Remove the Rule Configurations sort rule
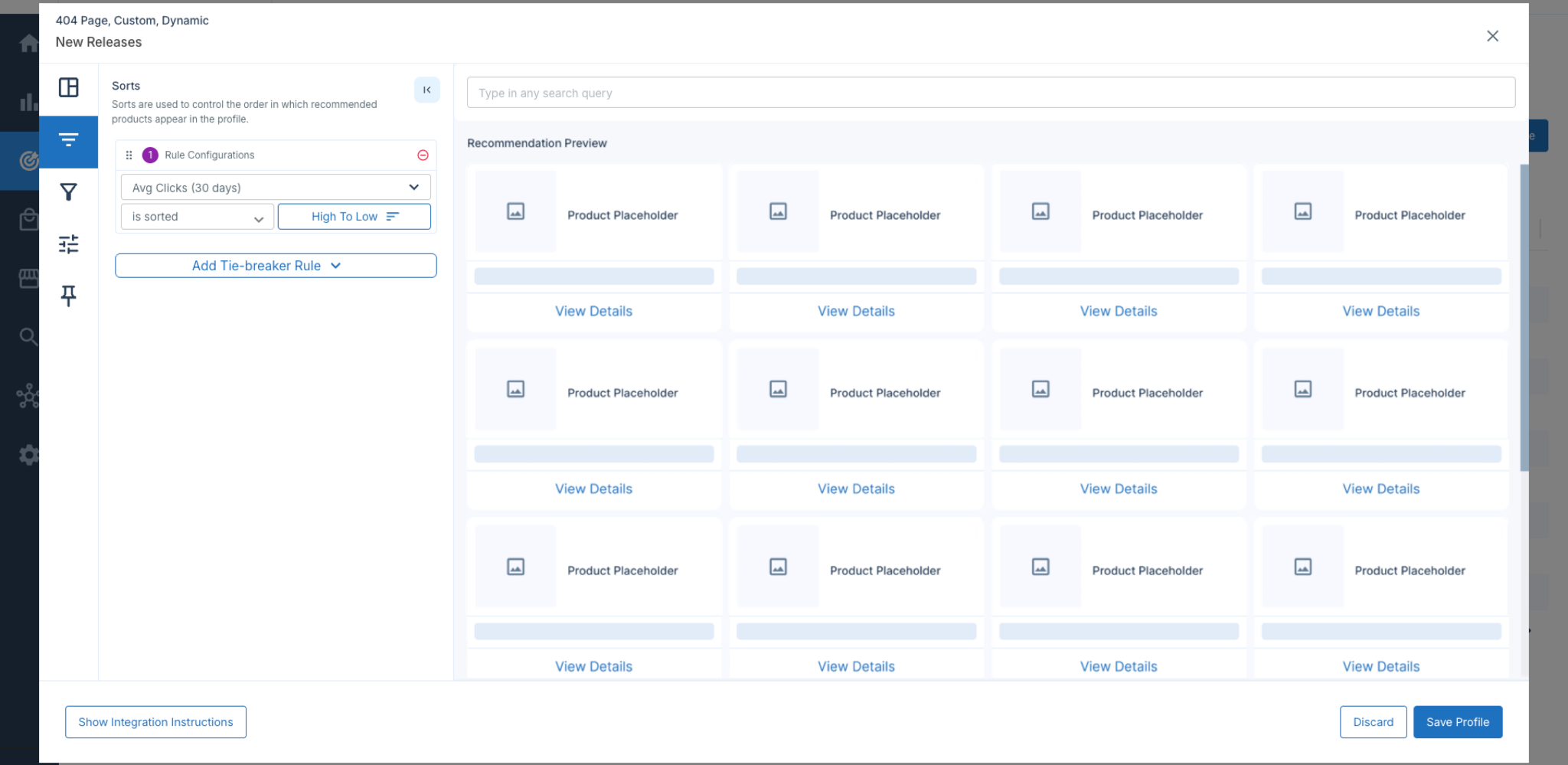 pyautogui.click(x=423, y=155)
